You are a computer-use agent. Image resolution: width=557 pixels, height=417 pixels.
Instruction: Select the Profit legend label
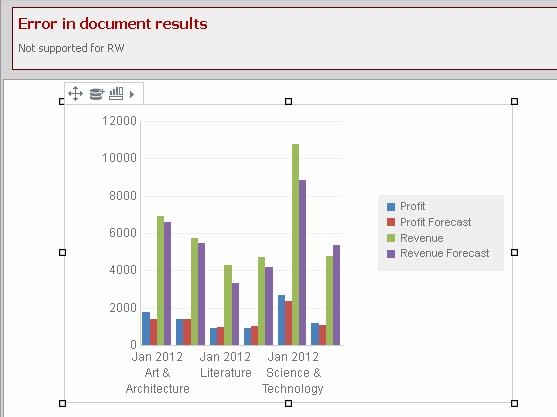(x=412, y=206)
